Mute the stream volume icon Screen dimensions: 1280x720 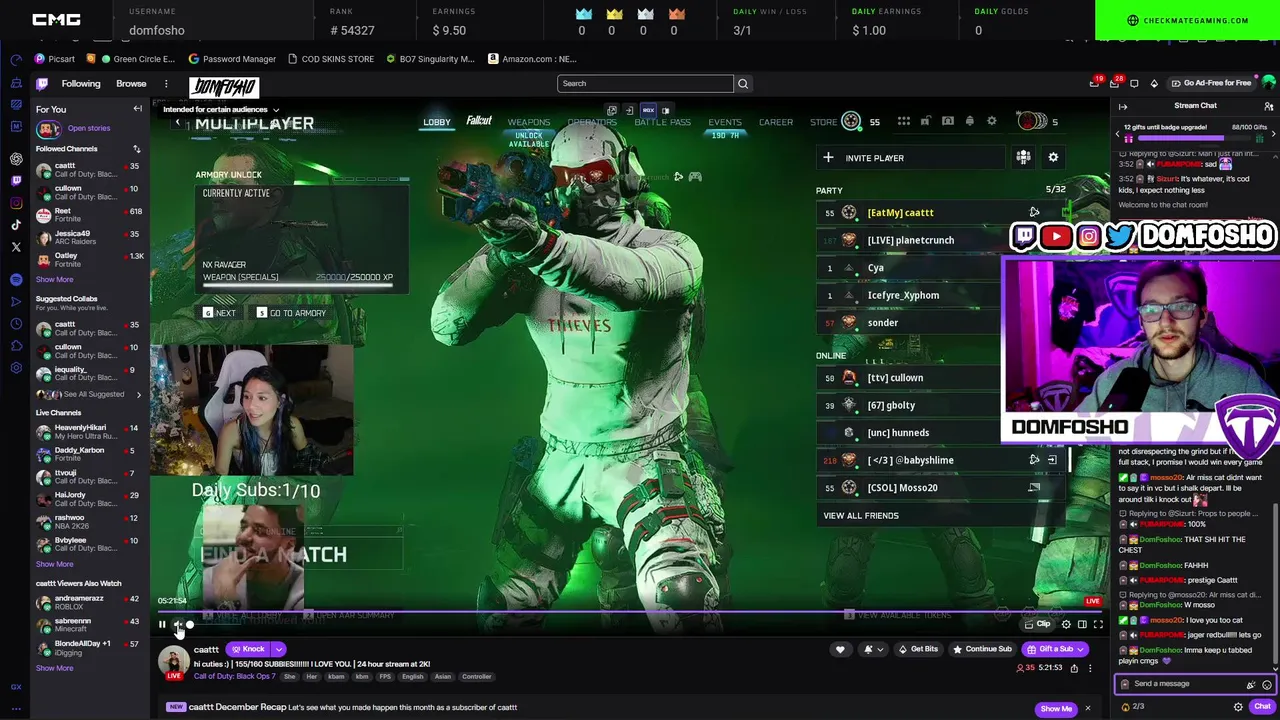(177, 625)
